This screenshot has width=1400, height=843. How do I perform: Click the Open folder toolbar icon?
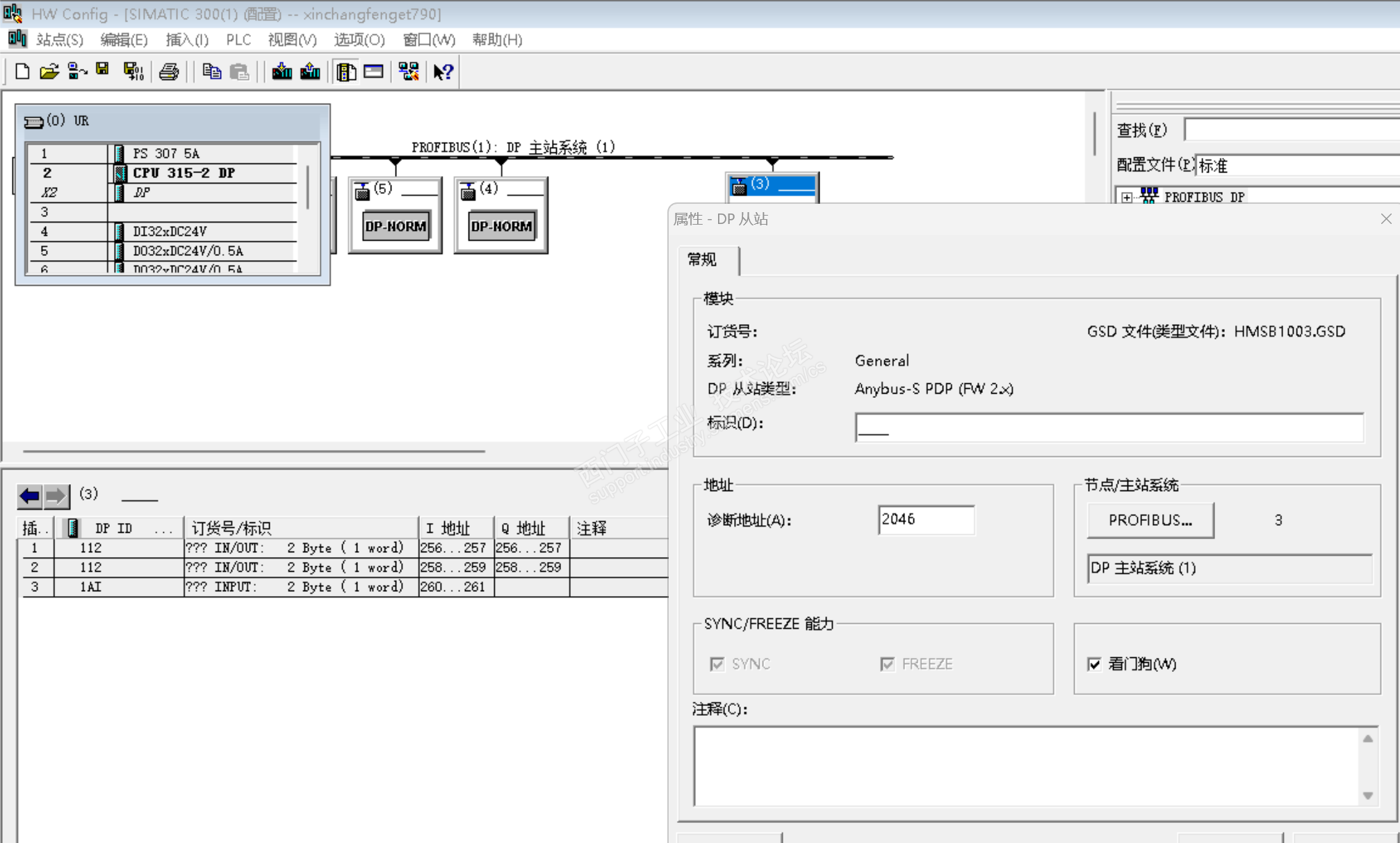click(49, 72)
